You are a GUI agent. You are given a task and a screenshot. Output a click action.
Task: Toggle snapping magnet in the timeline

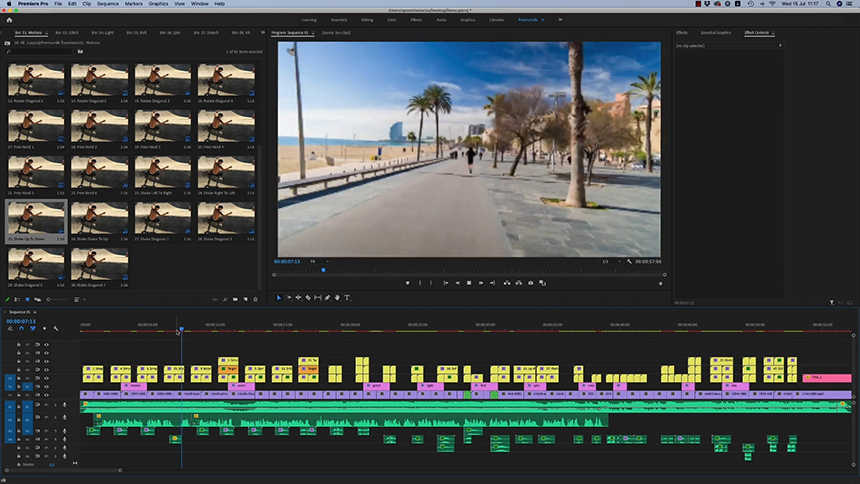pos(21,328)
